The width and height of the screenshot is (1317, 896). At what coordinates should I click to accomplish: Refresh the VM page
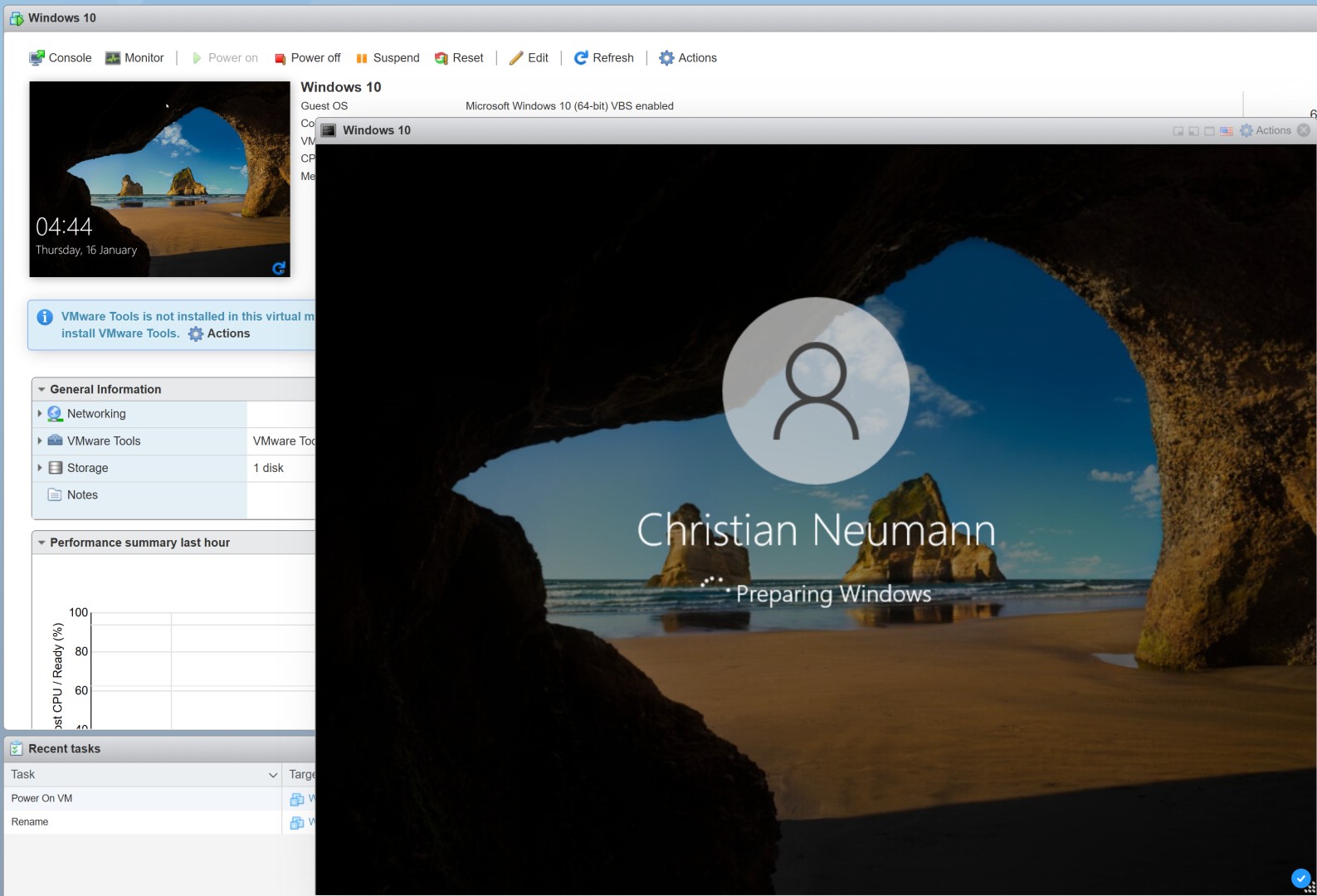[x=604, y=58]
